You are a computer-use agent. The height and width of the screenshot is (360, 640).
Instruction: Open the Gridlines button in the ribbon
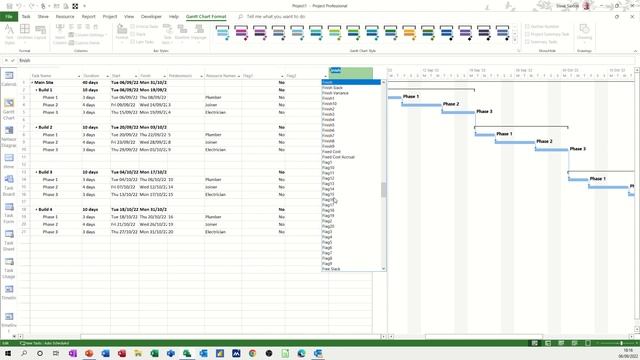(24, 32)
